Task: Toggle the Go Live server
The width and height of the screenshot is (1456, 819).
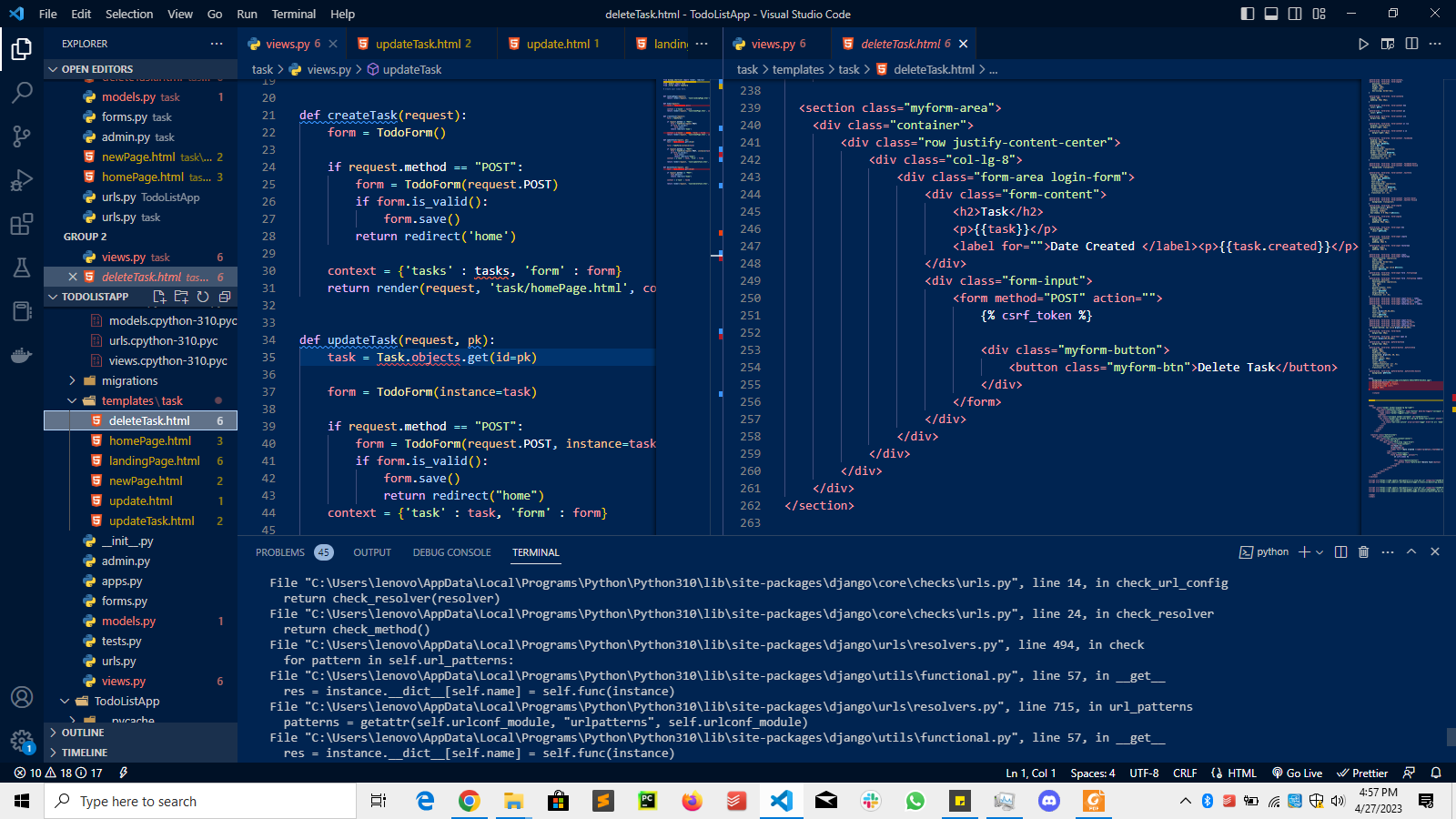Action: click(1297, 773)
